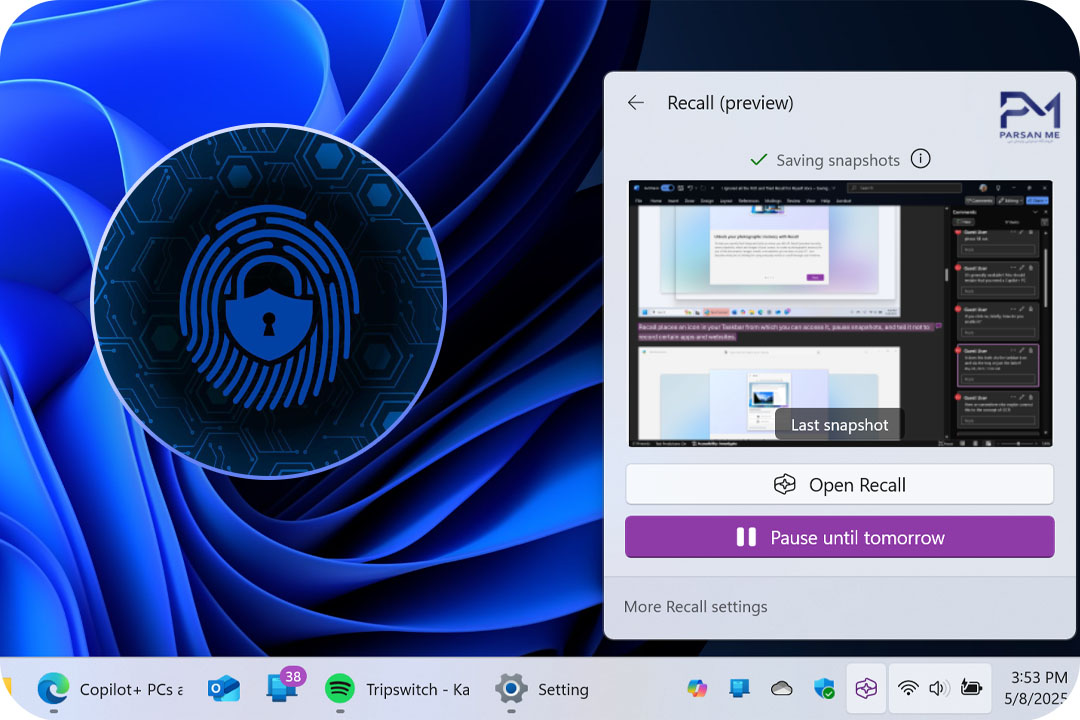Open Wi-Fi network tray icon

tap(908, 688)
